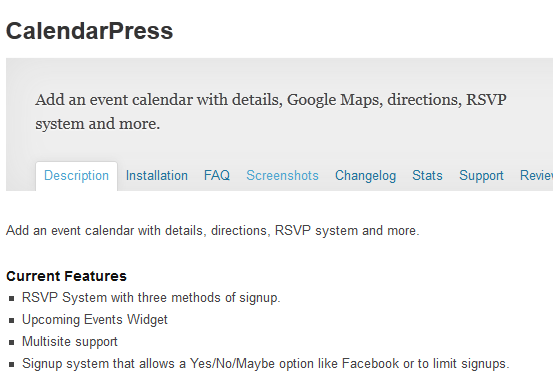553x374 pixels.
Task: Click the Current Features heading
Action: (66, 276)
